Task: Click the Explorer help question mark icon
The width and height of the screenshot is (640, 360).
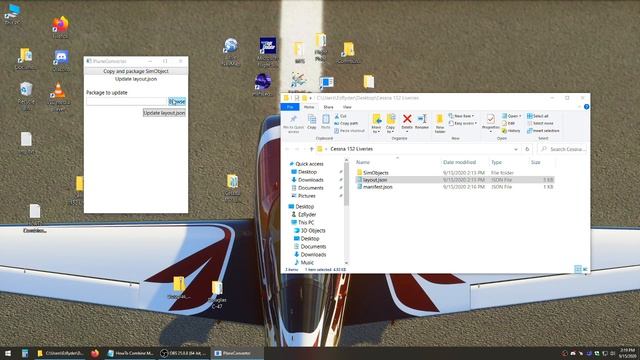Action: coord(586,107)
